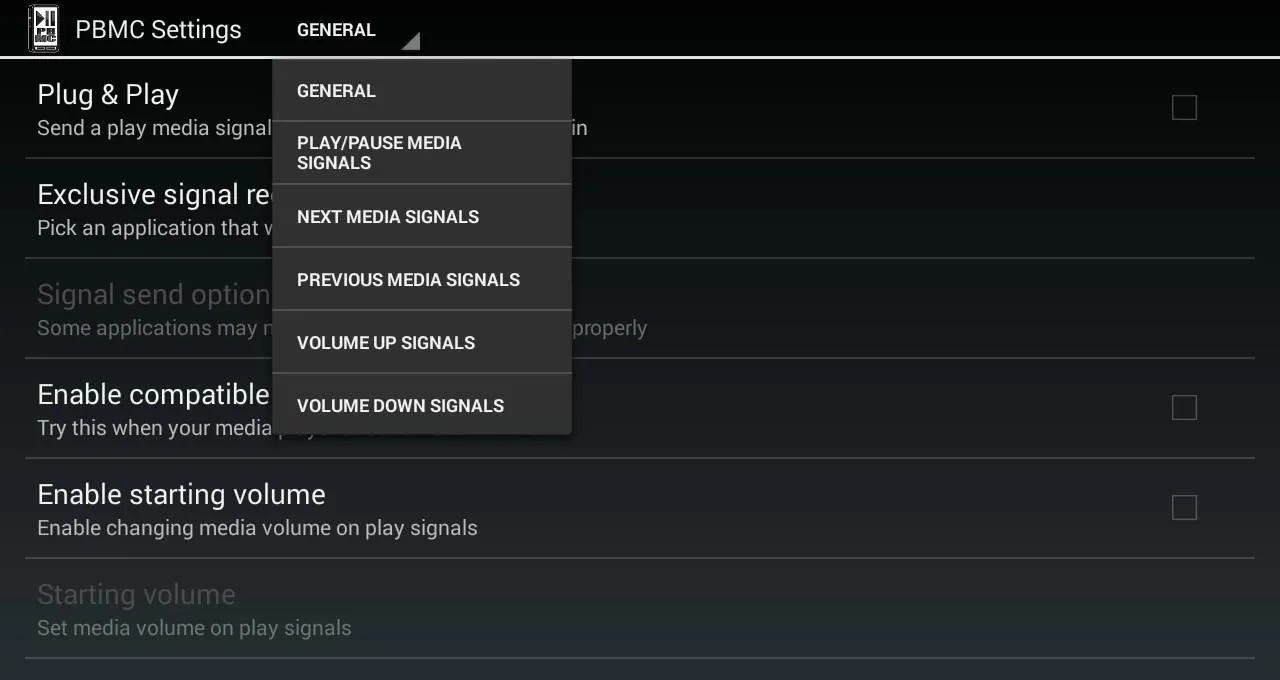The height and width of the screenshot is (680, 1280).
Task: Tap Enable compatible mode row title
Action: coord(153,394)
